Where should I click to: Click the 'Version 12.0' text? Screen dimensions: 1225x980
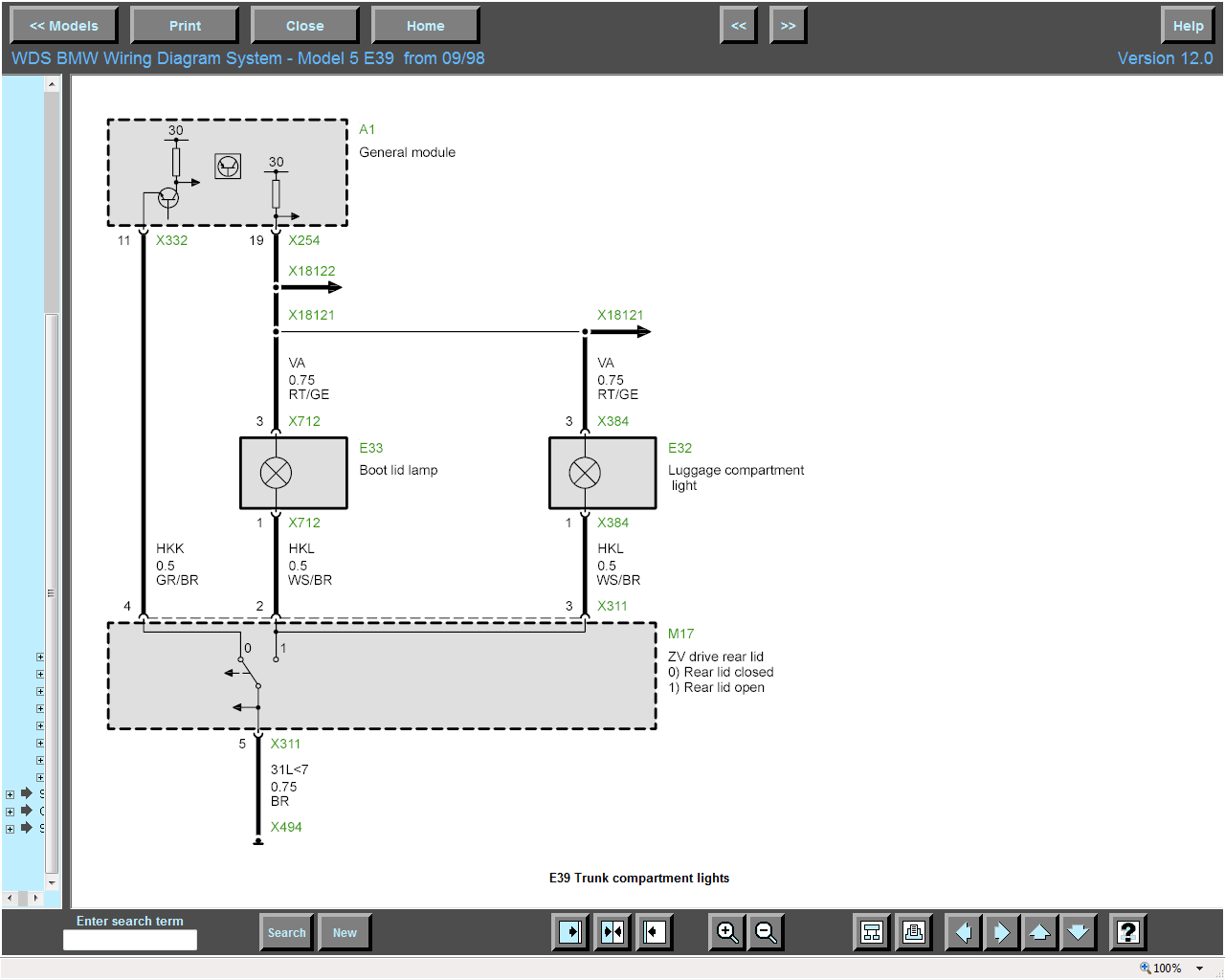(x=1165, y=58)
